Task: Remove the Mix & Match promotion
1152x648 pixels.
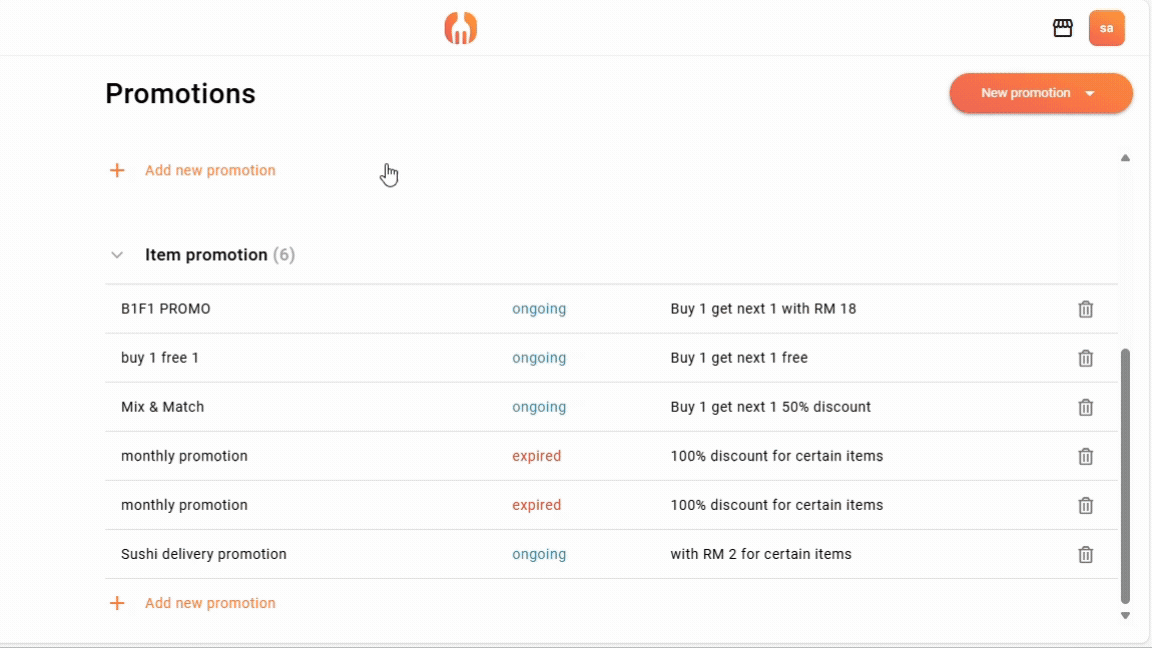Action: [x=1085, y=407]
